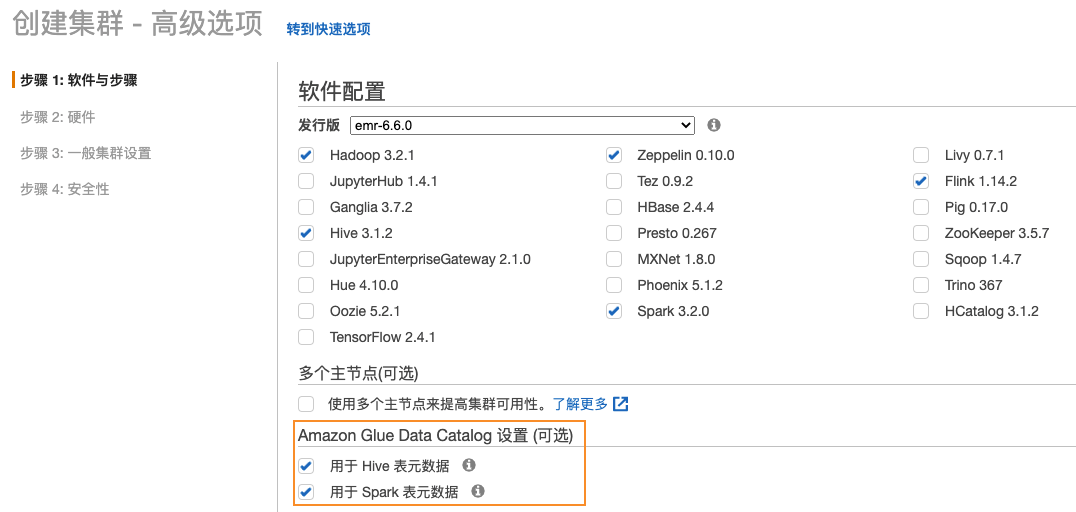Go to 步骤 1: 软件与步骤

click(x=78, y=80)
